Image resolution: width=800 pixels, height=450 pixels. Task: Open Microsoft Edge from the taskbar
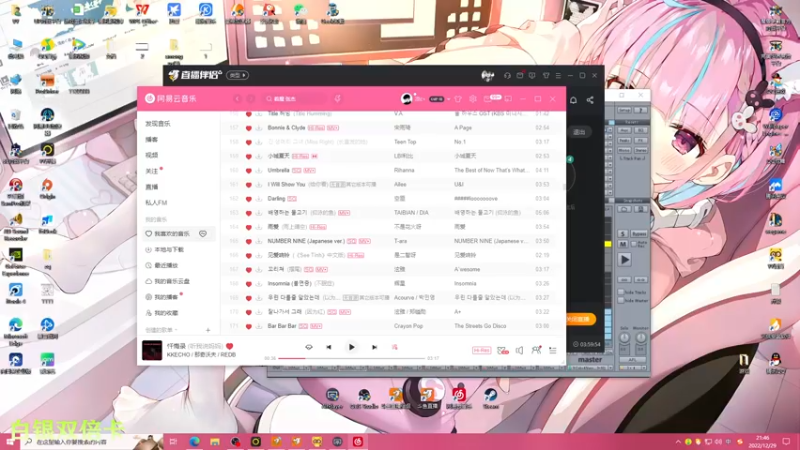(194, 441)
